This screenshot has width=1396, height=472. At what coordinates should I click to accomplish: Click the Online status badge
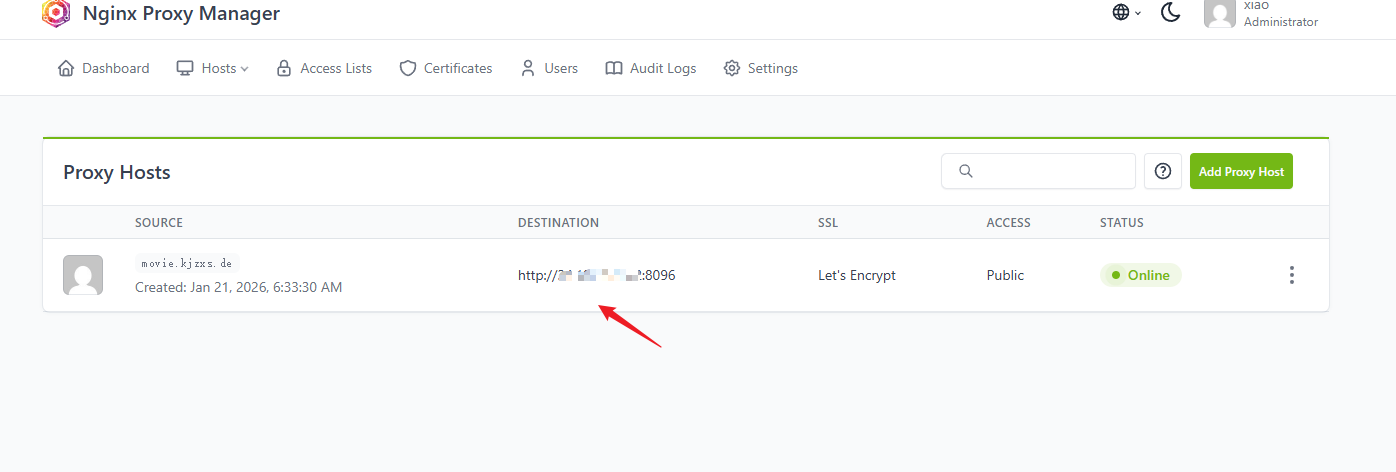click(x=1141, y=275)
